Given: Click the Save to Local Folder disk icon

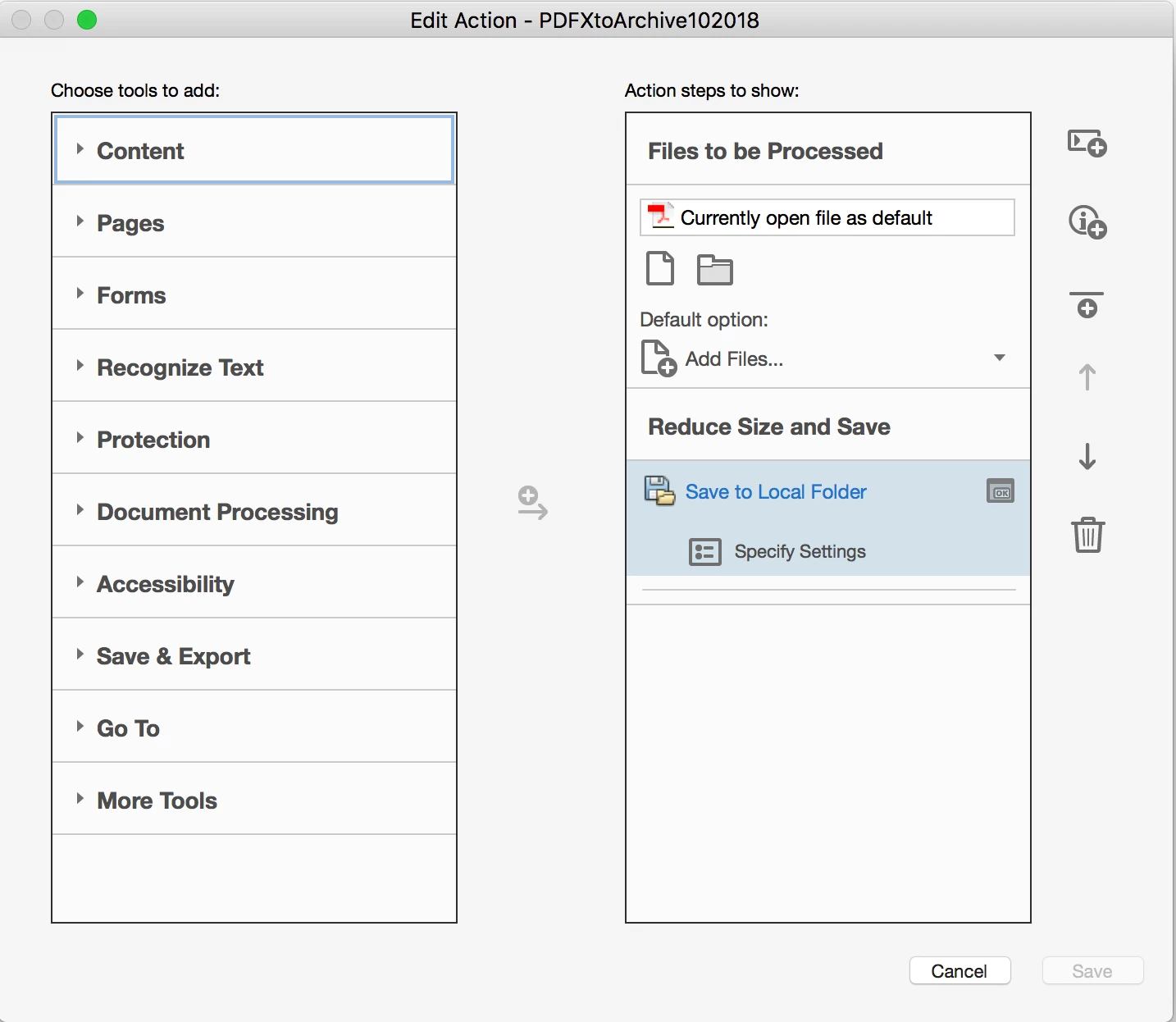Looking at the screenshot, I should point(659,490).
